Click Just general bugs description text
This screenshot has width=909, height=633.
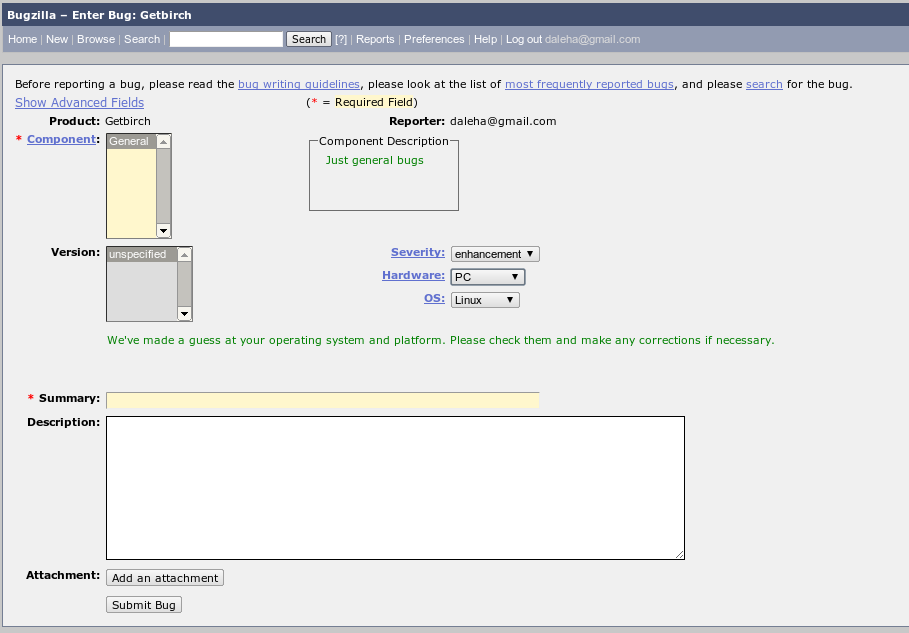[374, 160]
